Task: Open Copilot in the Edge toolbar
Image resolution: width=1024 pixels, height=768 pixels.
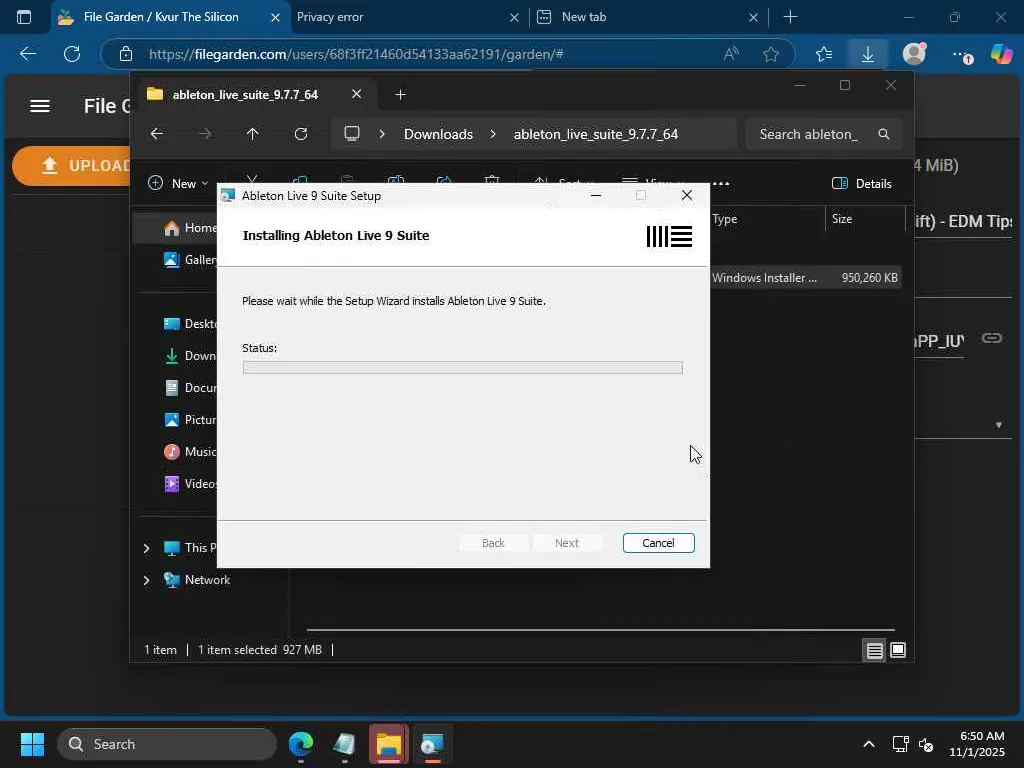Action: [x=1002, y=54]
